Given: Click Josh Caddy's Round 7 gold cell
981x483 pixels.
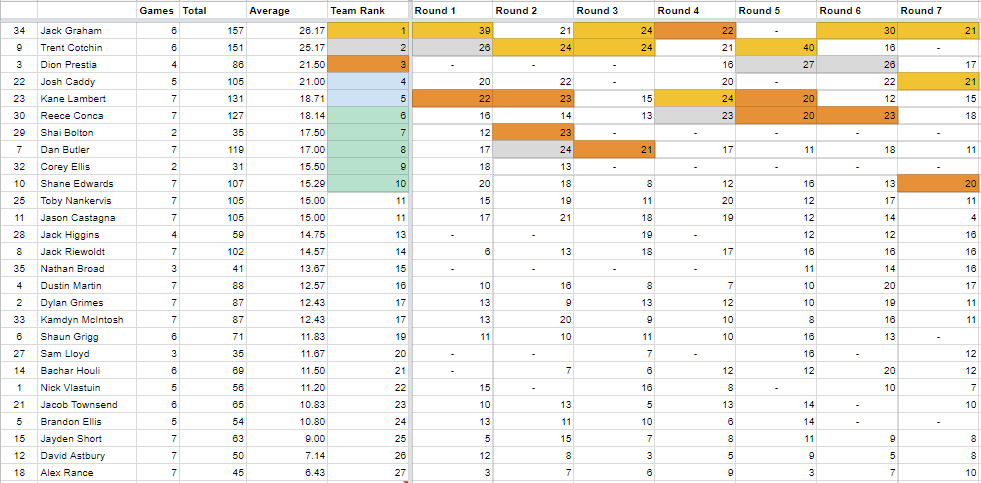Looking at the screenshot, I should click(x=938, y=82).
